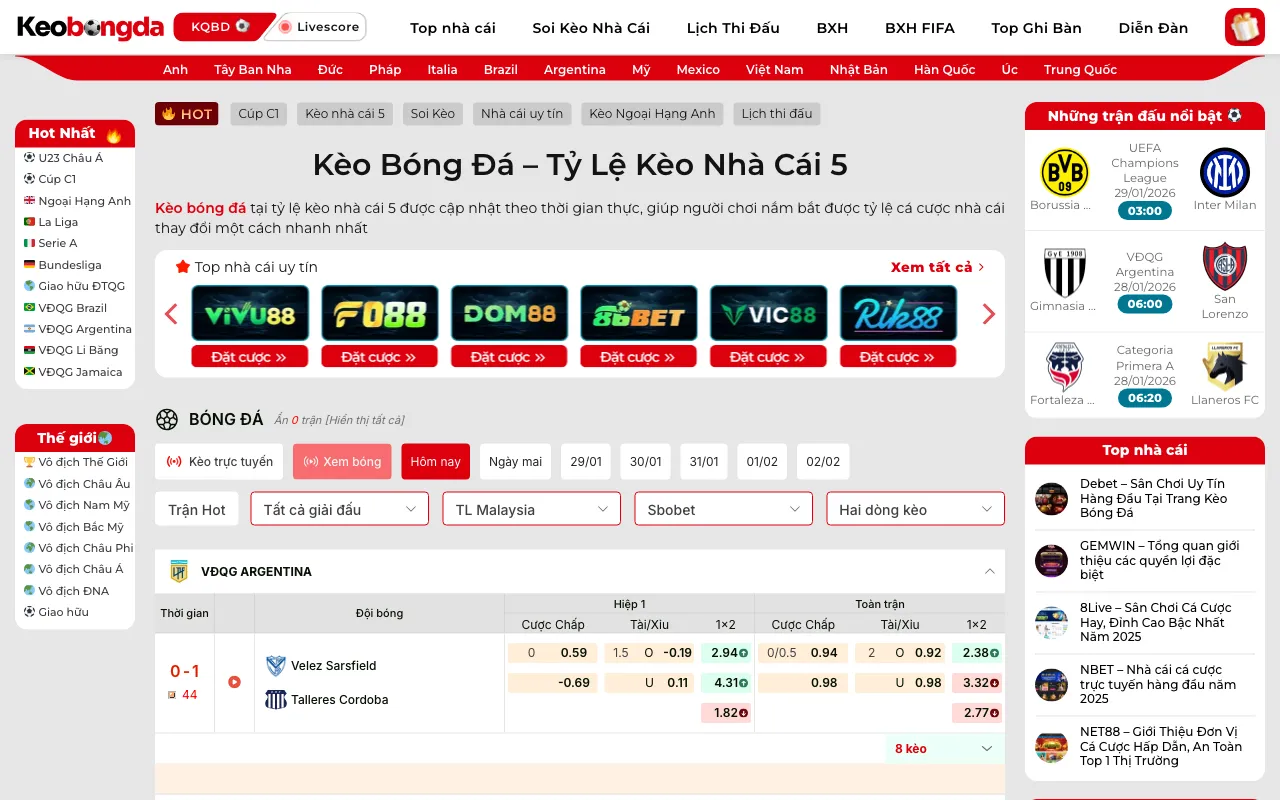Image resolution: width=1280 pixels, height=800 pixels.
Task: Click the San Lorenzo team crest
Action: coord(1225,266)
